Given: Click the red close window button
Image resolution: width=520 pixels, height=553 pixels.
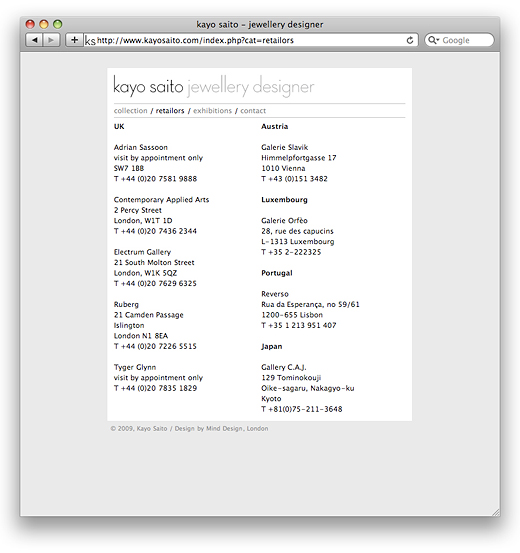Looking at the screenshot, I should pyautogui.click(x=30, y=24).
